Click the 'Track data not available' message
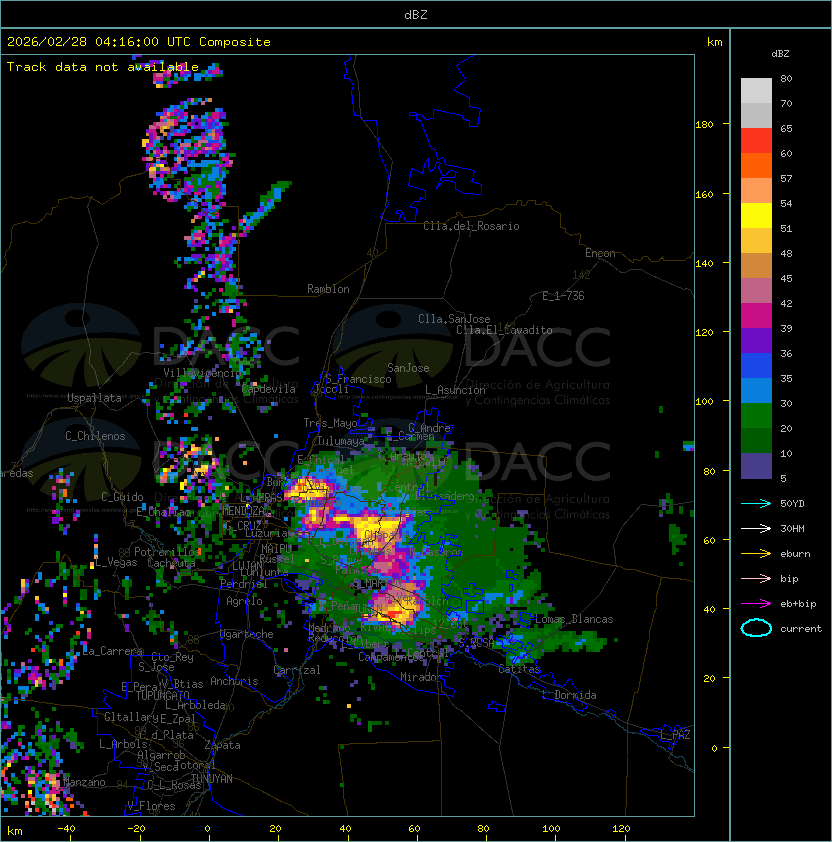 click(x=103, y=67)
